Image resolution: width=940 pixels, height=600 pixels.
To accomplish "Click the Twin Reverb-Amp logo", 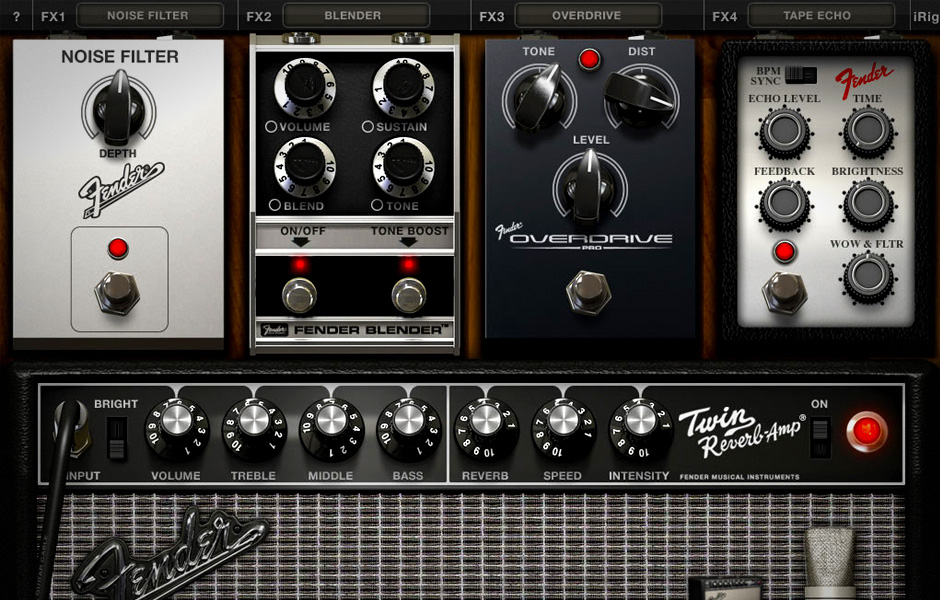I will 742,431.
